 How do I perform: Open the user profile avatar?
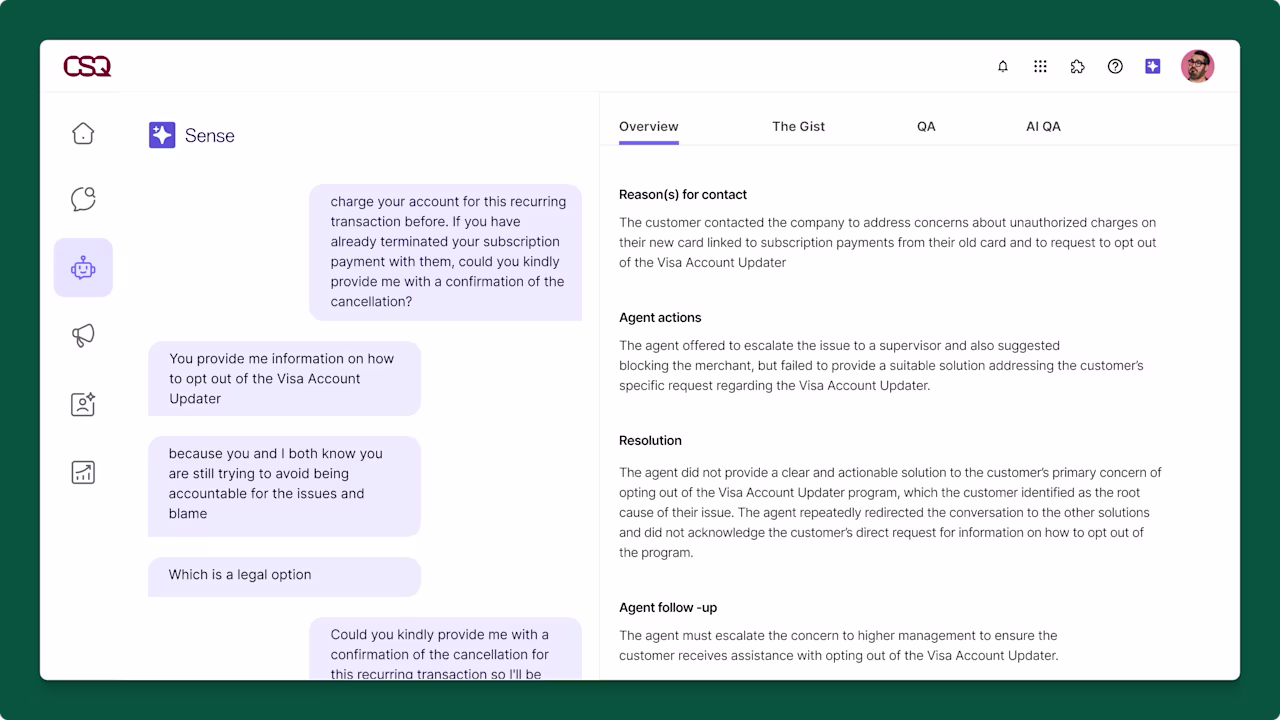1197,66
